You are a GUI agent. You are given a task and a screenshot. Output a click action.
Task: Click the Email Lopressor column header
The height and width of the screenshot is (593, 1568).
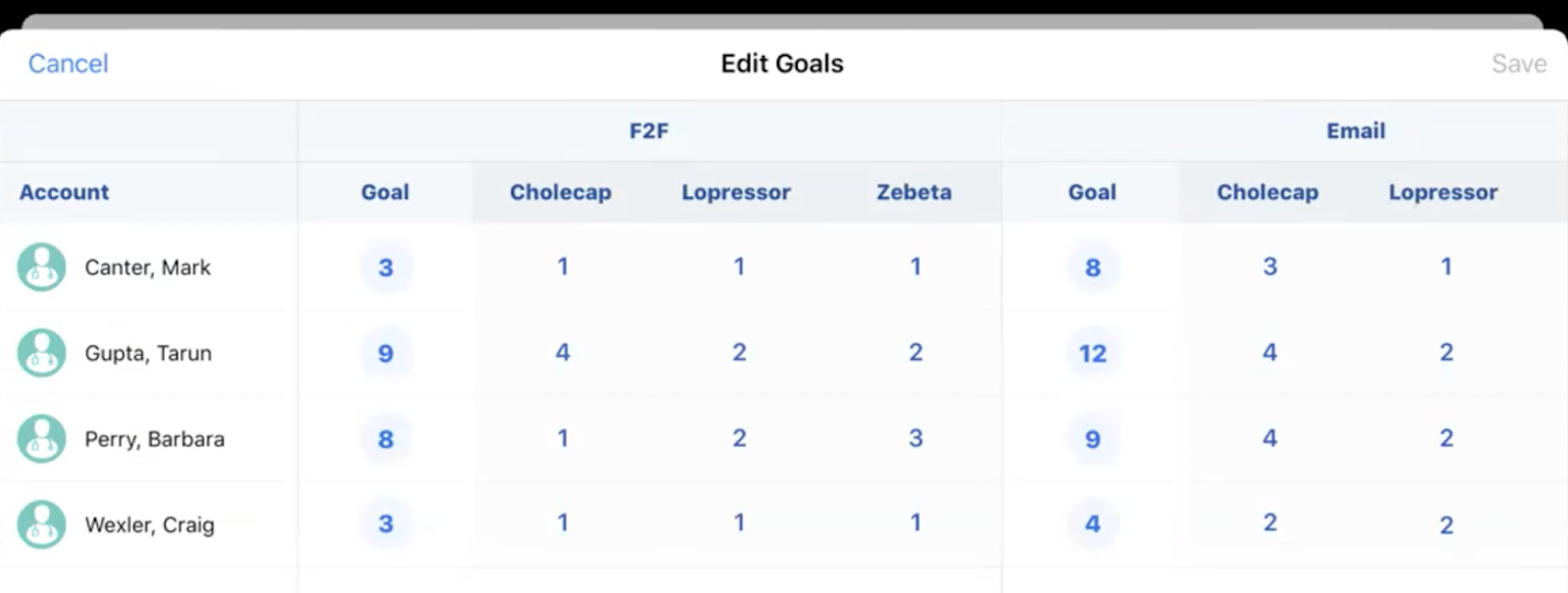point(1443,192)
